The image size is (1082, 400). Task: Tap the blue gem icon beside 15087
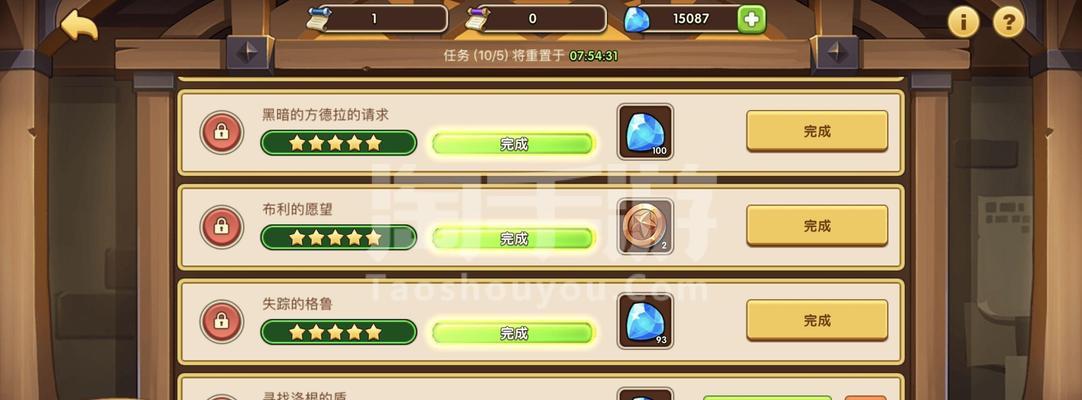coord(636,19)
